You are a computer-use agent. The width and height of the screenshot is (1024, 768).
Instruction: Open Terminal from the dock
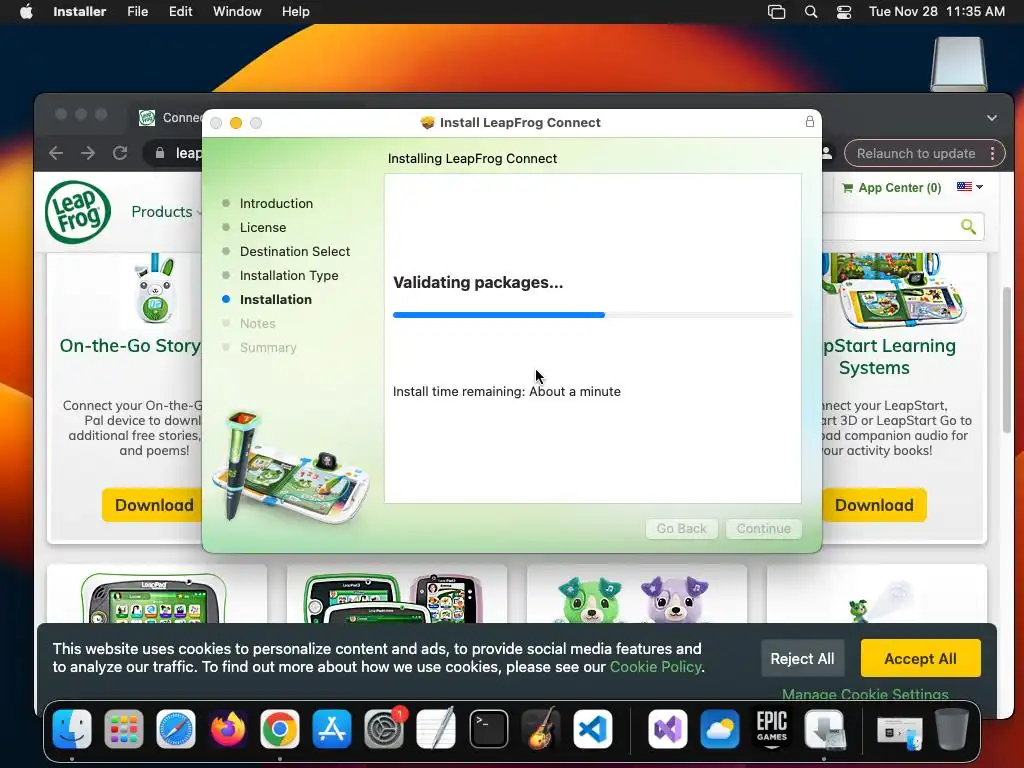488,729
